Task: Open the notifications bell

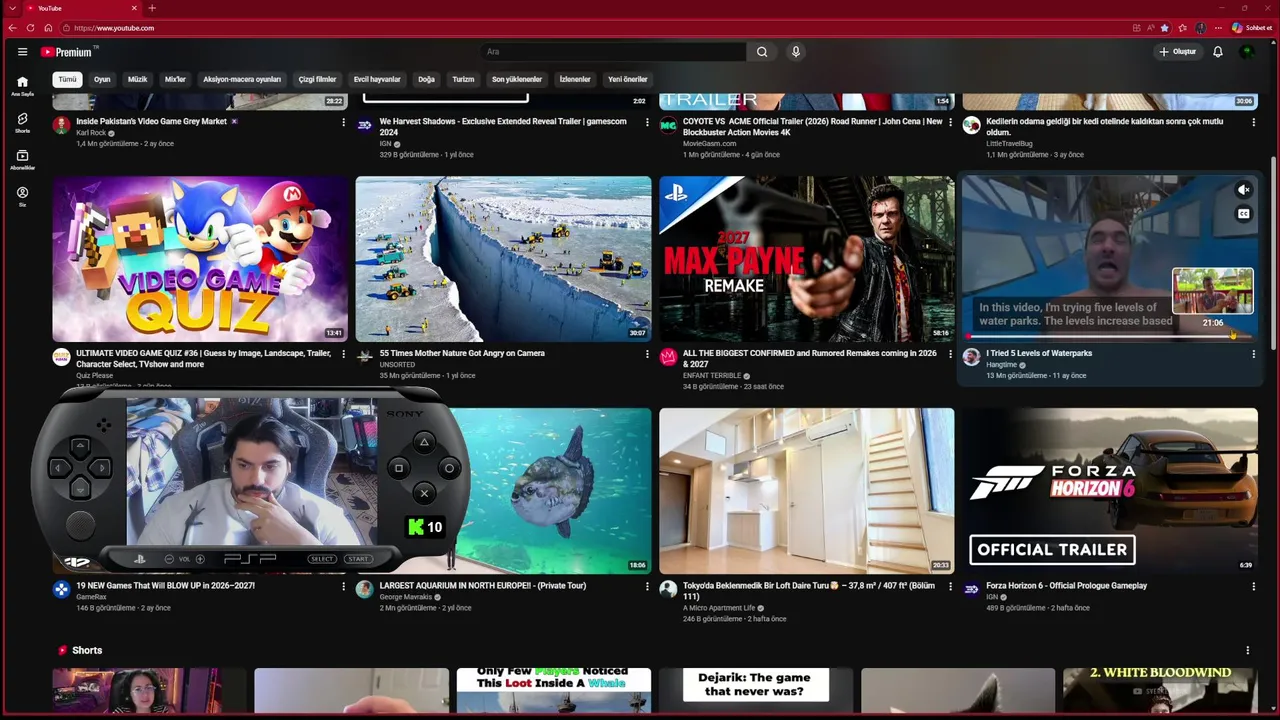Action: 1218,52
